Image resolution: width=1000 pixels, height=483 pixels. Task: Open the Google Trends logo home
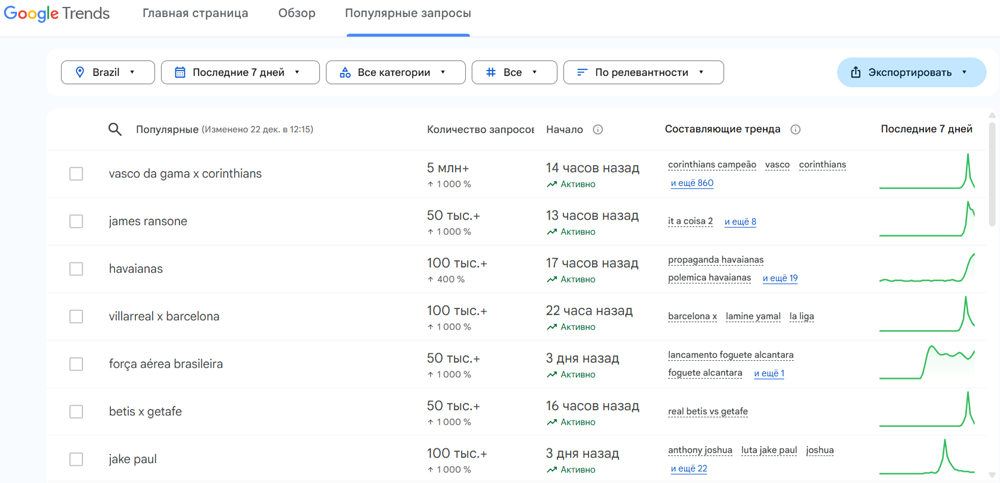pyautogui.click(x=57, y=13)
